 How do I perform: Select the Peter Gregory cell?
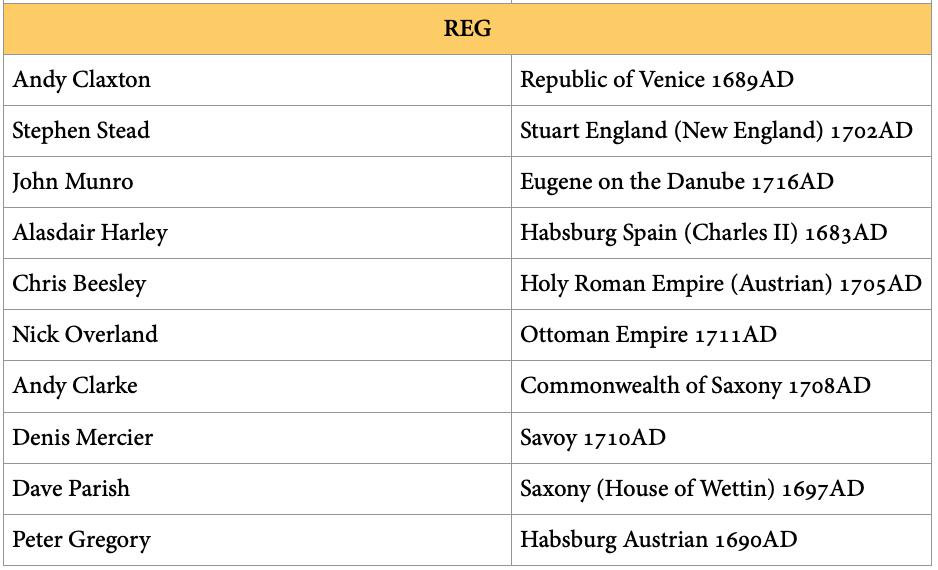81,540
